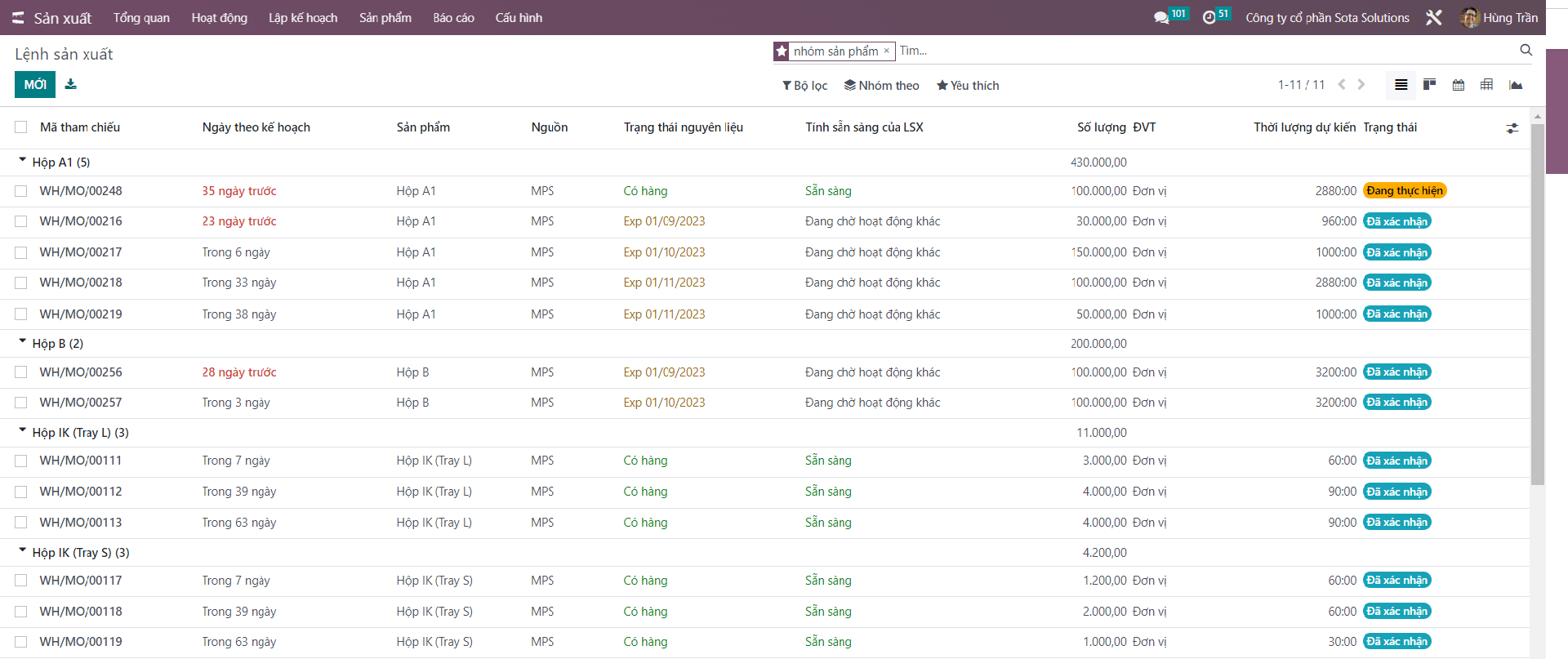This screenshot has height=659, width=1568.
Task: Select the checkbox for WH/MO/00256
Action: coord(21,372)
